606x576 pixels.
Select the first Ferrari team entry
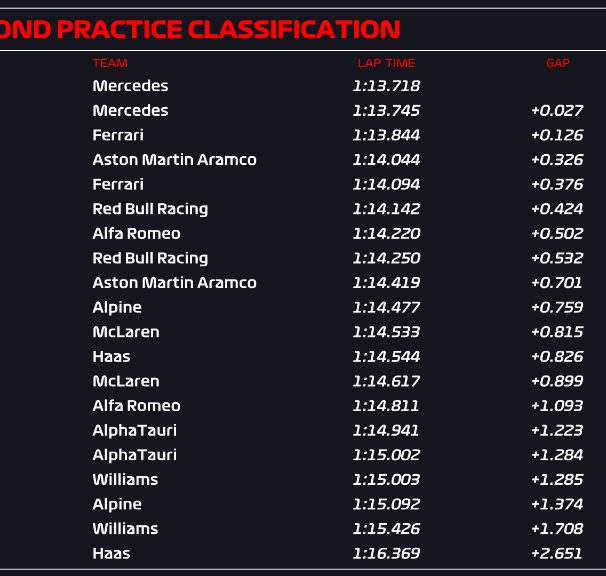[x=118, y=135]
